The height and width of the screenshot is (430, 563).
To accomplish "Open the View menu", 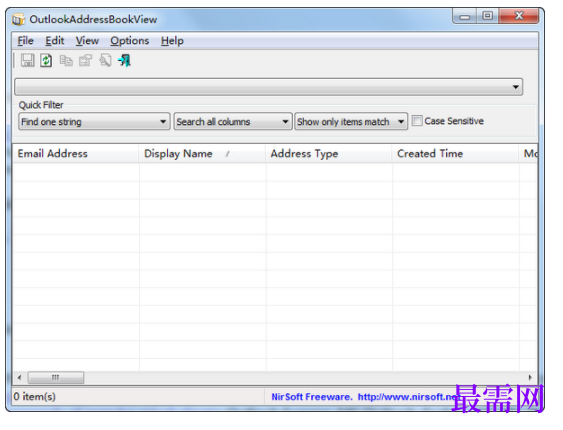I will point(87,41).
